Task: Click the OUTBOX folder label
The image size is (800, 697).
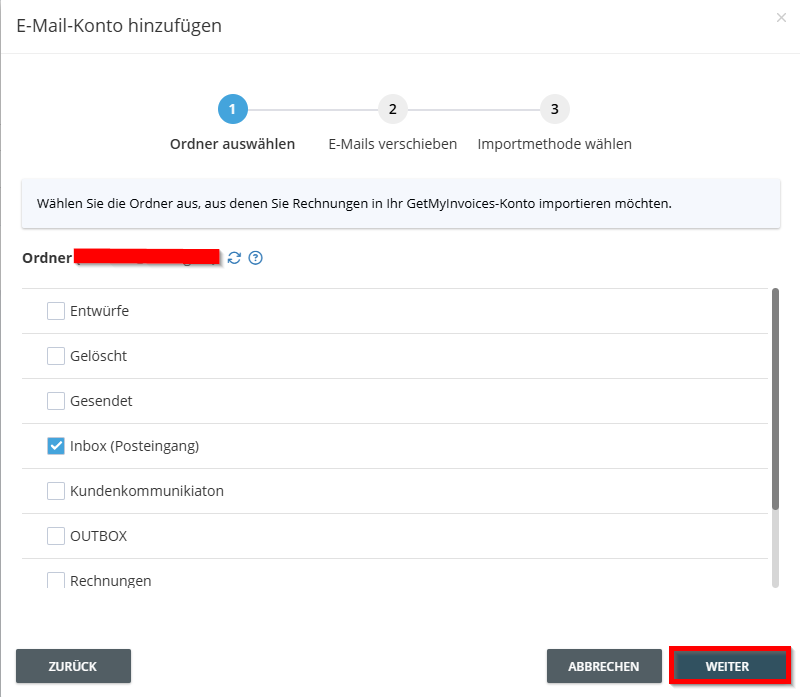Action: [98, 536]
